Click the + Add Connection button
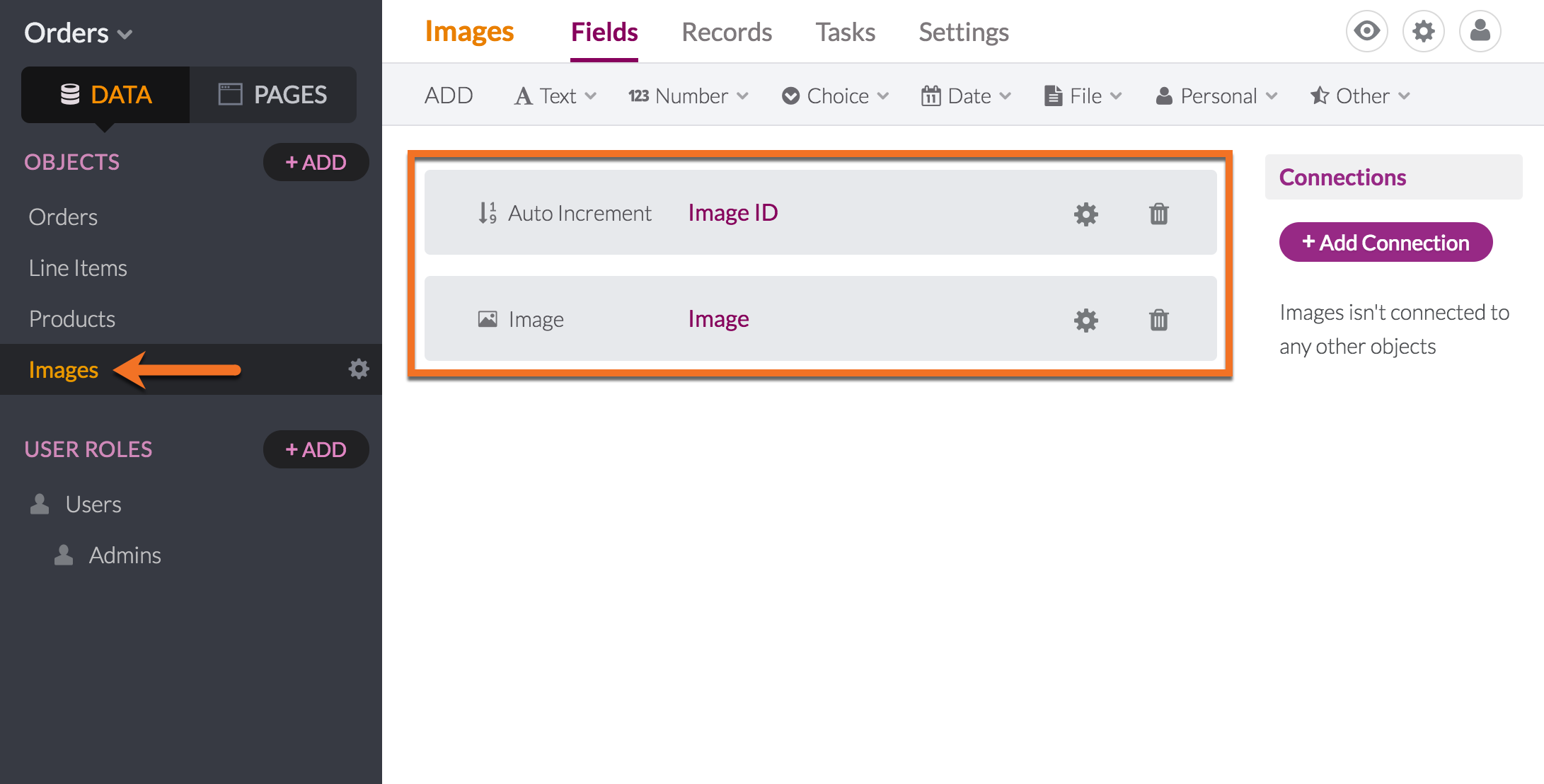1544x784 pixels. click(1385, 242)
